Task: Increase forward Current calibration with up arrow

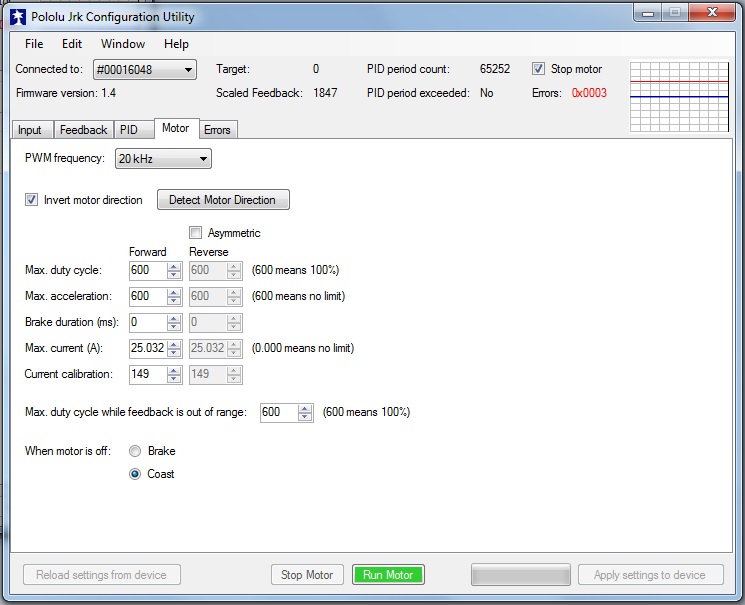Action: coord(174,370)
